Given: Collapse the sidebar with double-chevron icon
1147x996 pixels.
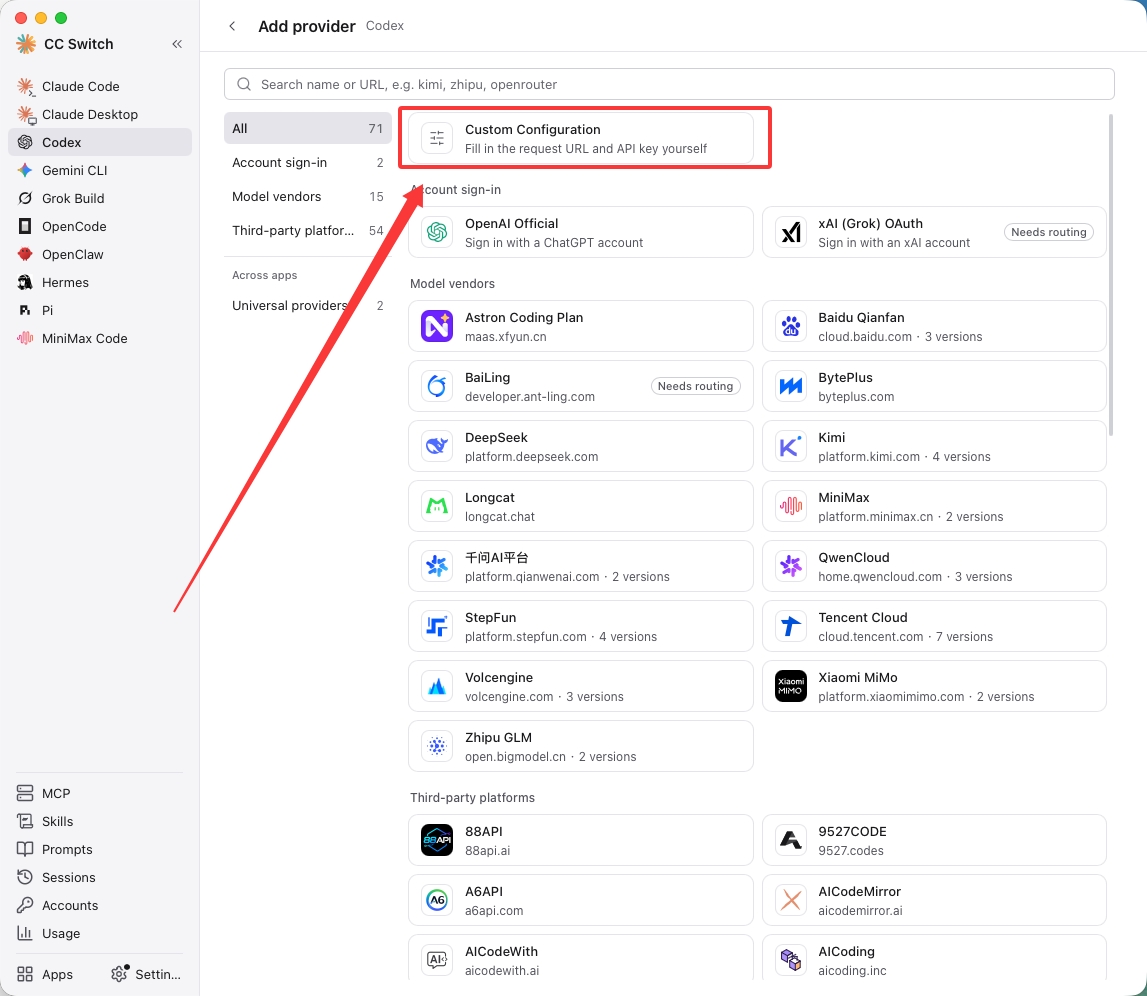Looking at the screenshot, I should point(177,44).
